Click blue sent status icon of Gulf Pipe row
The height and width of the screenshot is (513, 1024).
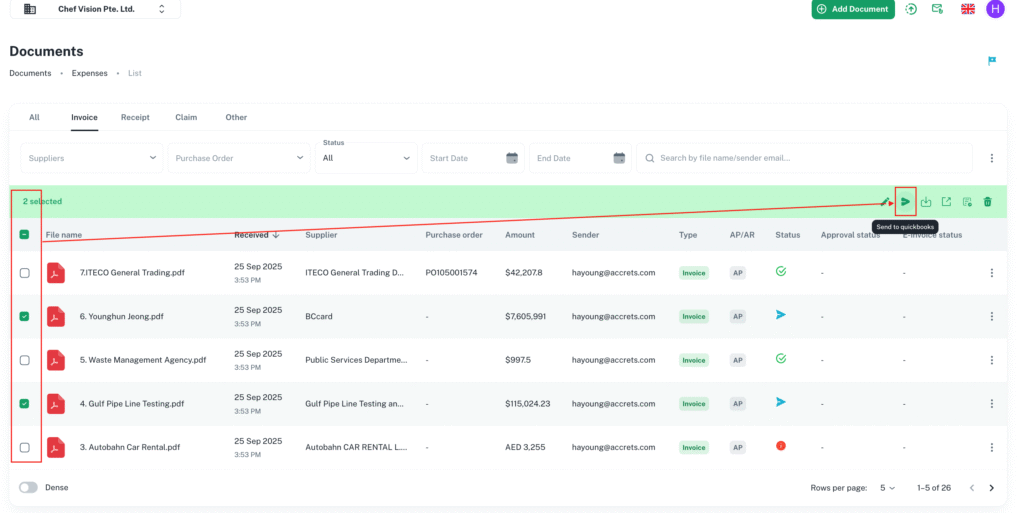780,402
